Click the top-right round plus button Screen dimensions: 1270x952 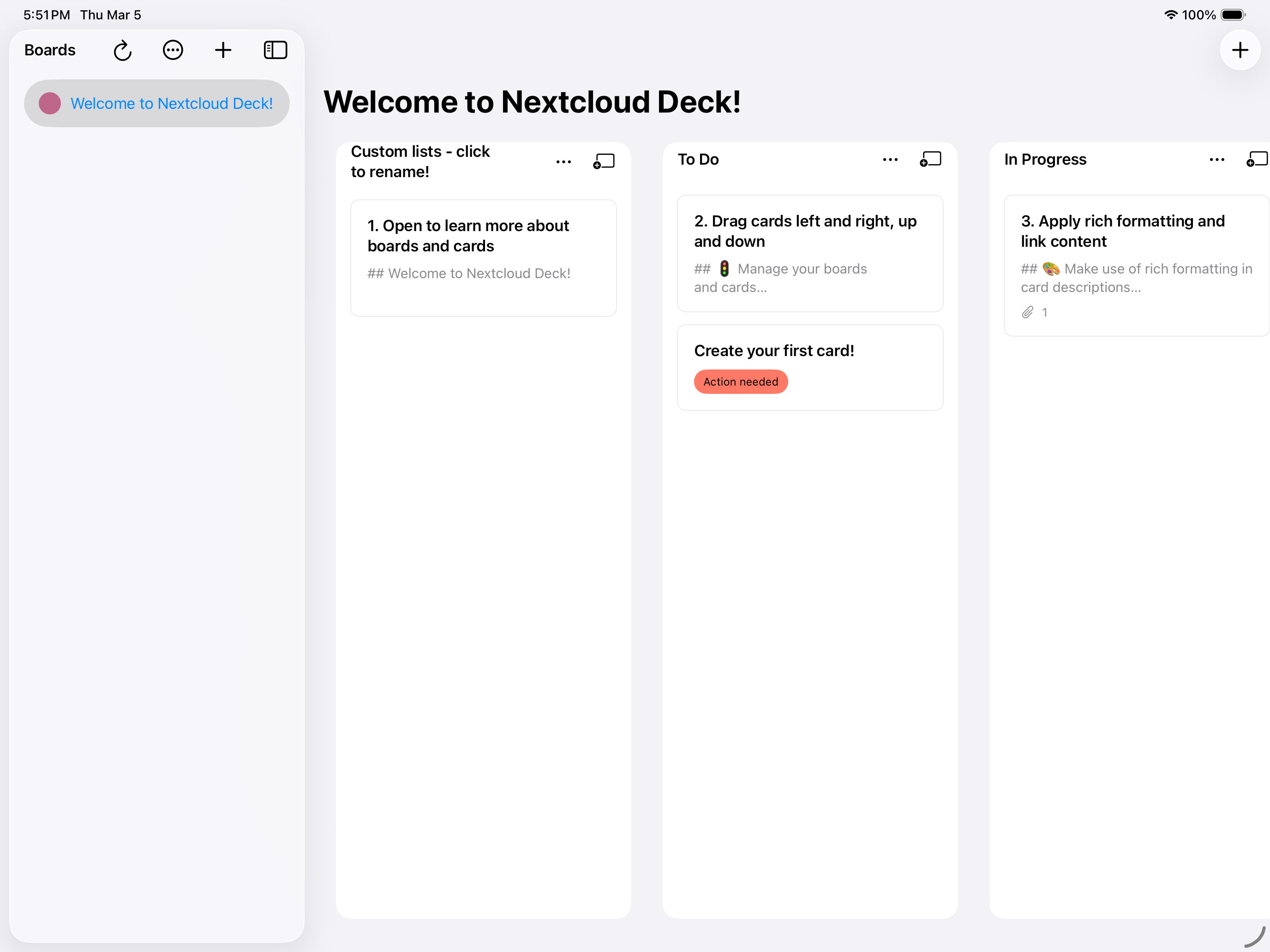click(x=1240, y=50)
